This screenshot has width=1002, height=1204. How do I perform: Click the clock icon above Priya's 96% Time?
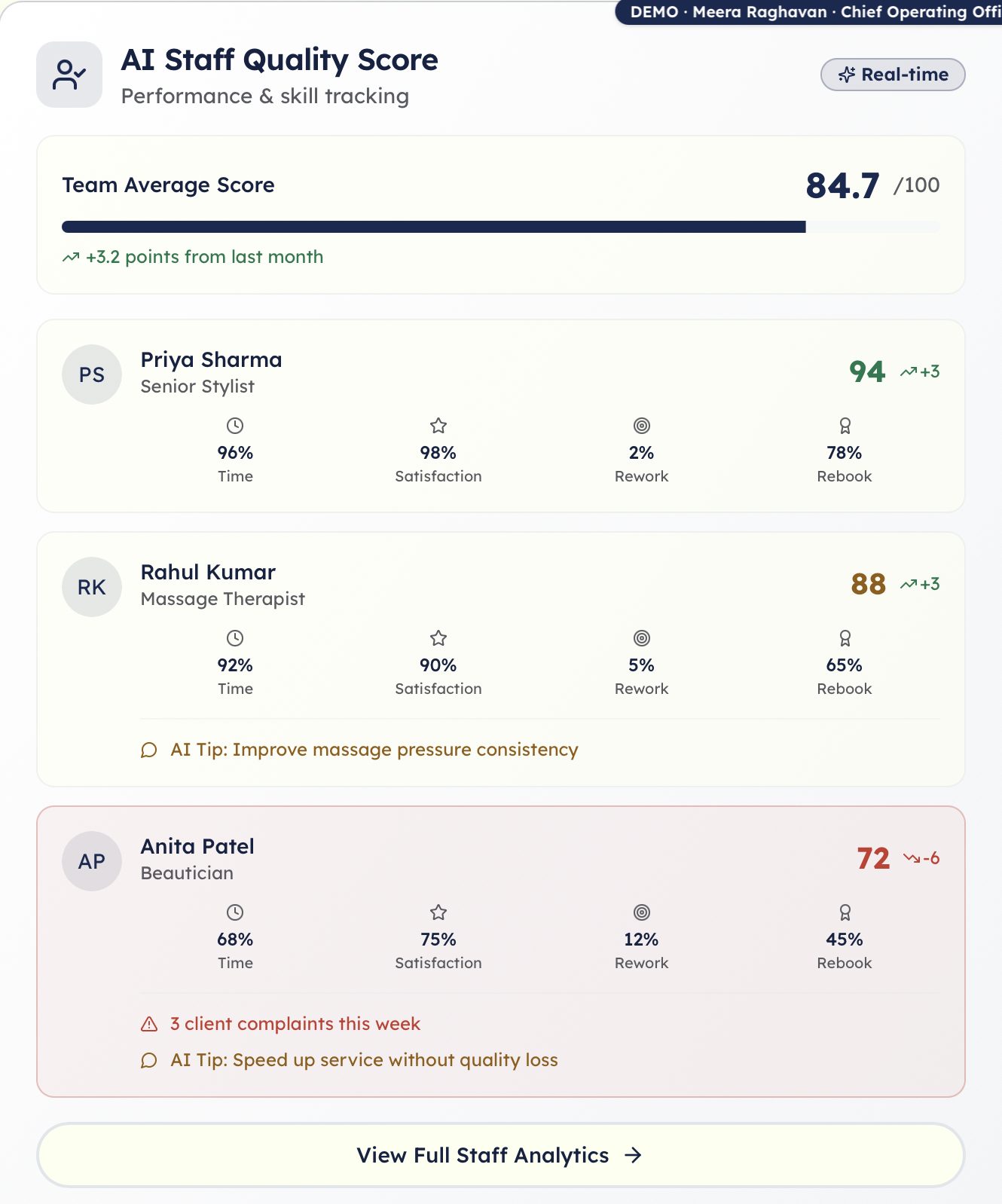tap(235, 426)
